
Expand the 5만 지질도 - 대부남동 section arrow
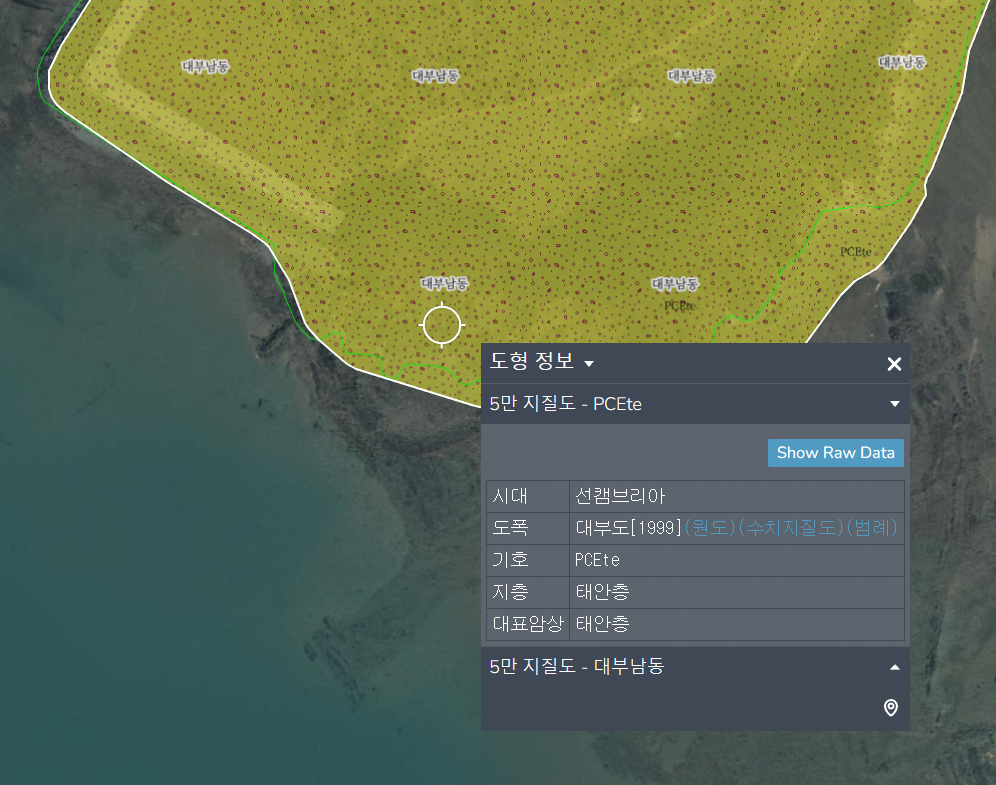click(894, 667)
